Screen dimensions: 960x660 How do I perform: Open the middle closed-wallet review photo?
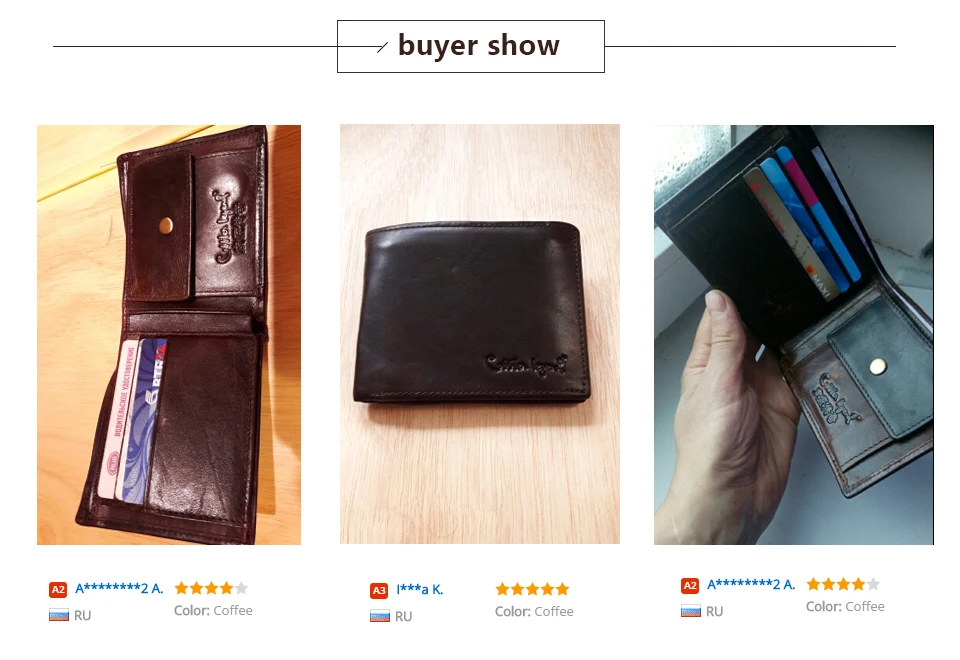click(480, 334)
